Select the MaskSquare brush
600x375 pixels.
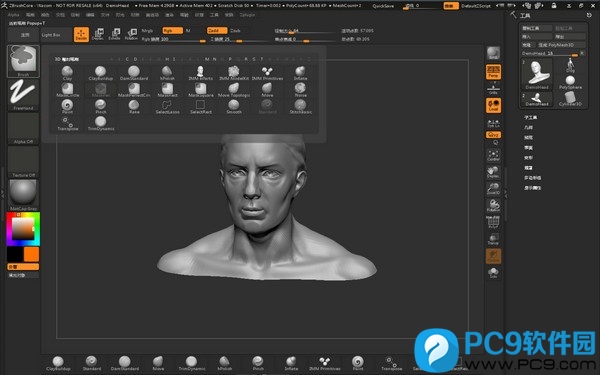201,90
